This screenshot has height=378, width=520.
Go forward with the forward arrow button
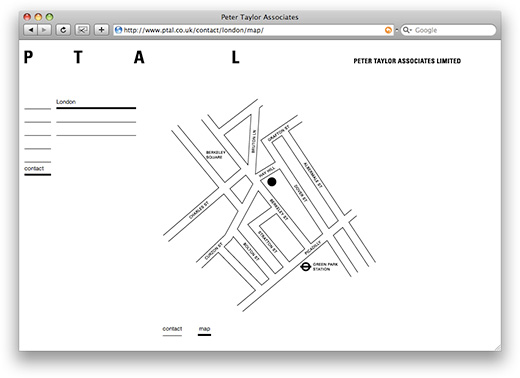pos(44,30)
